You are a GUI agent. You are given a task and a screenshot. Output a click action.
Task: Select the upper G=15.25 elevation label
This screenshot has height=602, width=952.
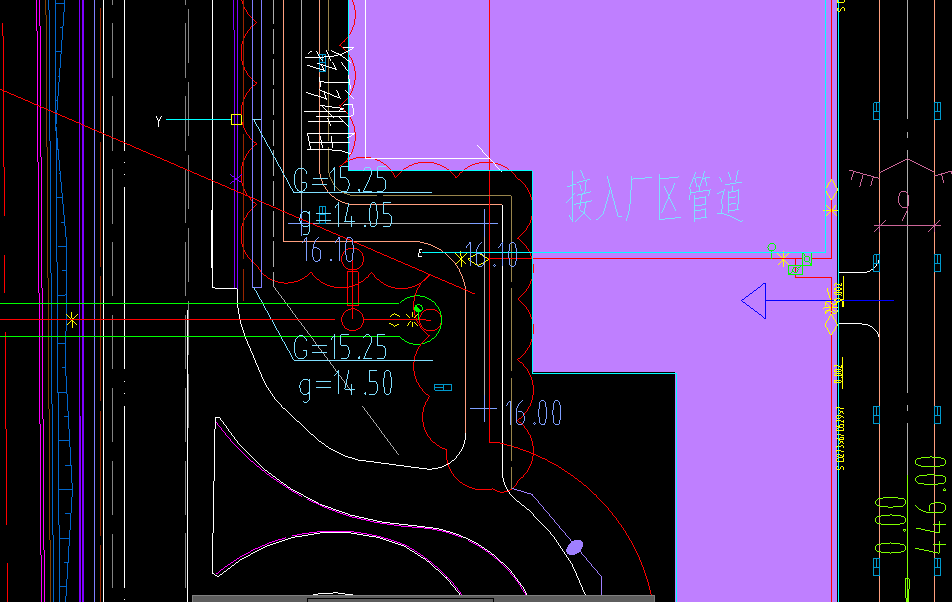(x=339, y=181)
